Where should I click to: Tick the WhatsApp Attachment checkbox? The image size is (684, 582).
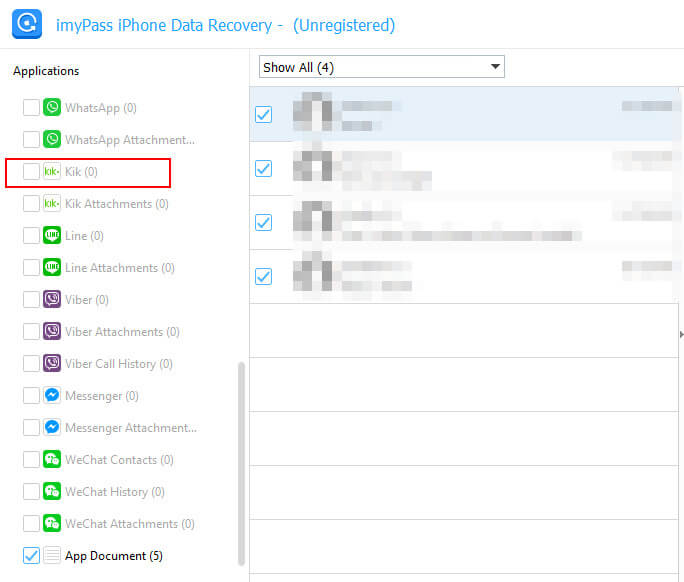[x=31, y=139]
